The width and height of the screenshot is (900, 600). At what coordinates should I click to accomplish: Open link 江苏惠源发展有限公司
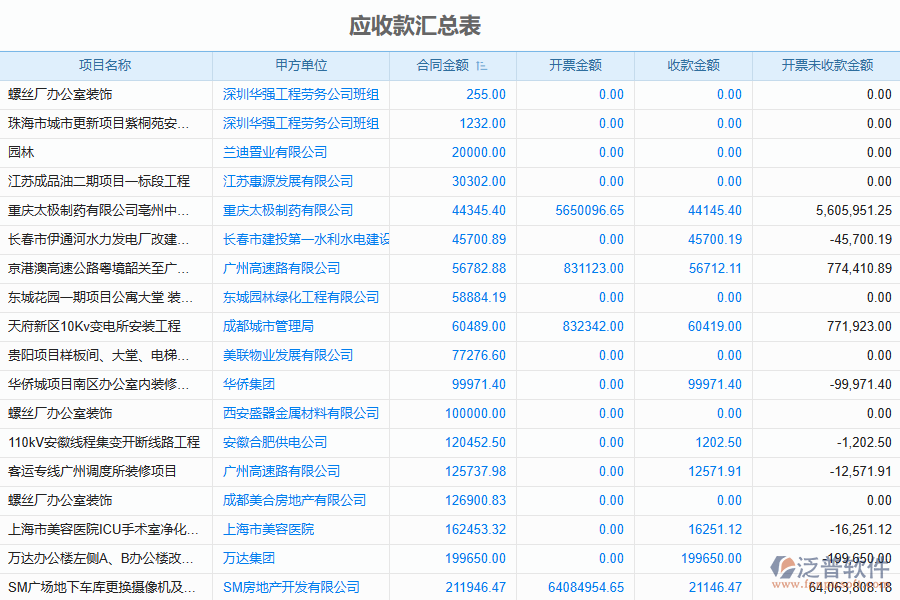click(288, 181)
